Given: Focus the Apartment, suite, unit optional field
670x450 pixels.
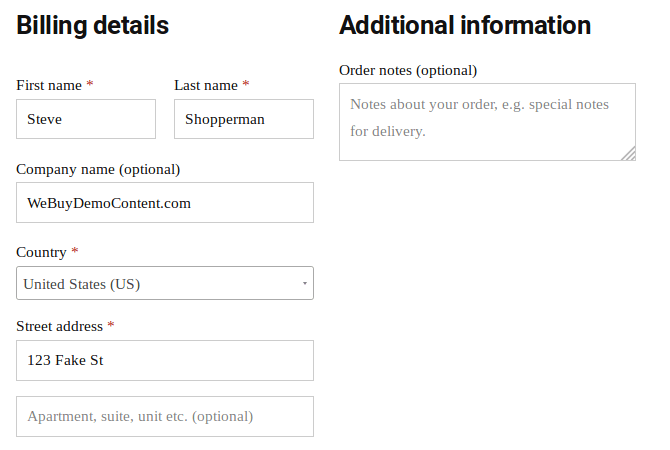Looking at the screenshot, I should point(165,417).
